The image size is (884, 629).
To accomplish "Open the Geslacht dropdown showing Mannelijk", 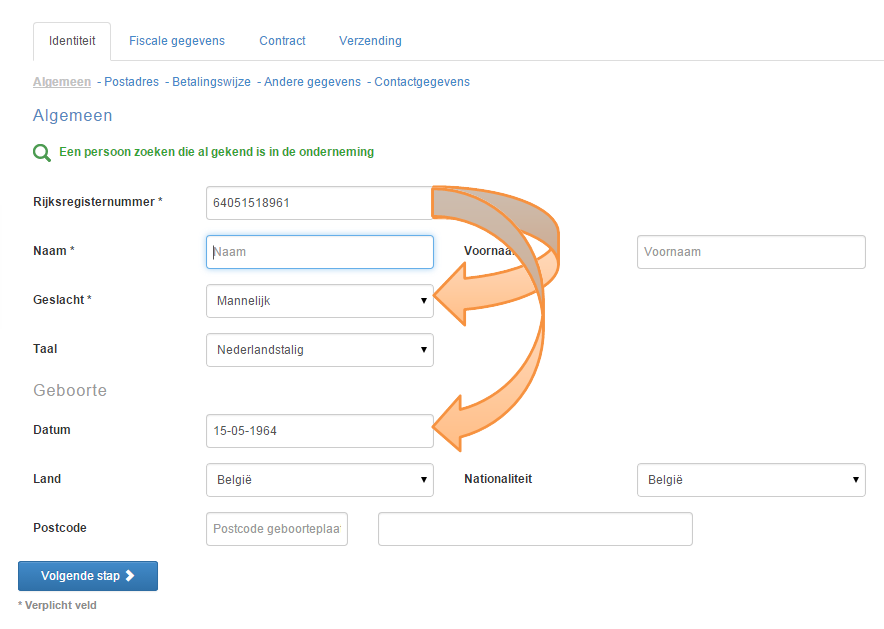I will (320, 301).
